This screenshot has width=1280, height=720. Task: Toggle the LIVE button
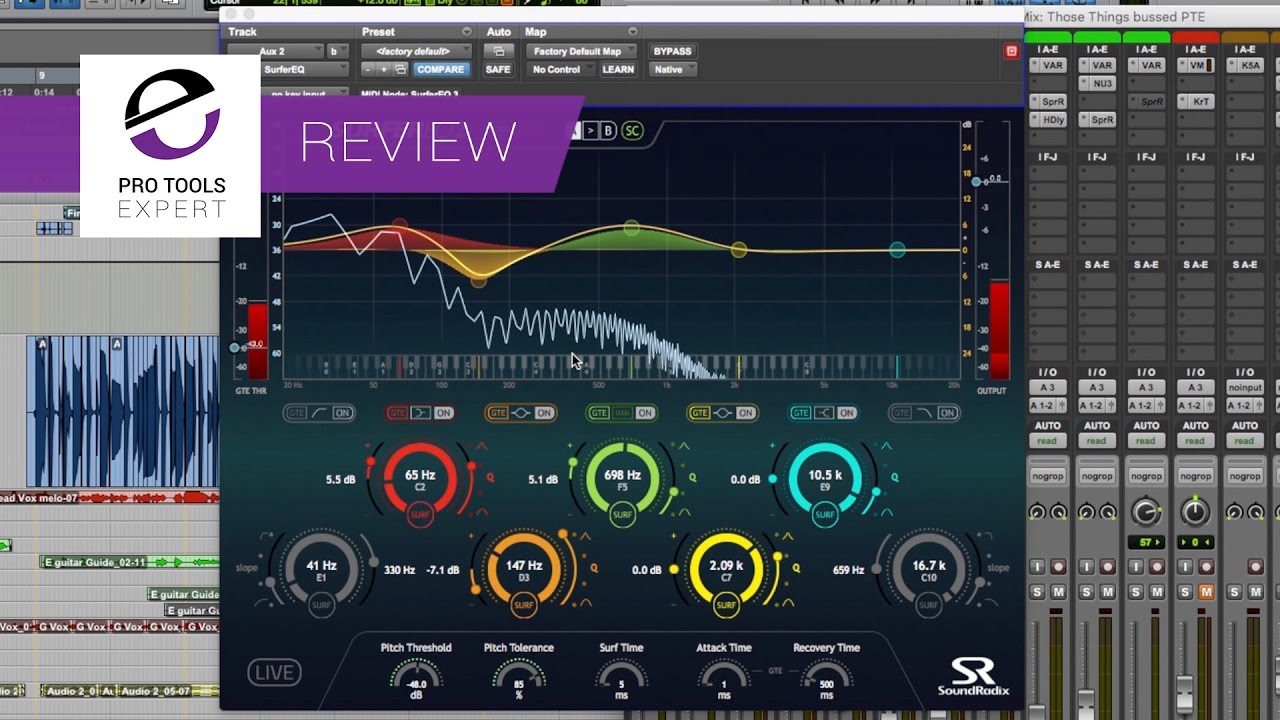pos(273,673)
